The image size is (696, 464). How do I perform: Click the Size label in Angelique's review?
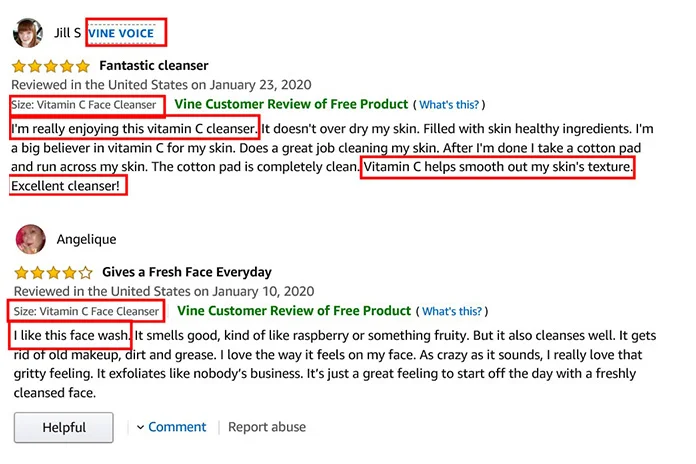tap(86, 311)
